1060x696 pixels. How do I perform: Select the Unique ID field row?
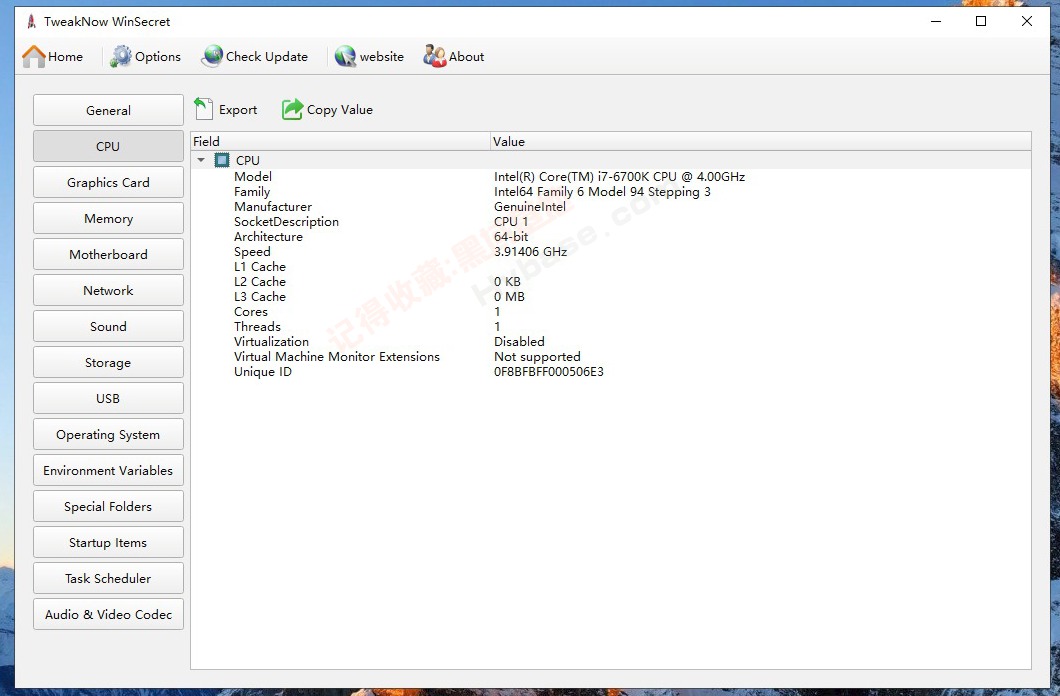[611, 372]
